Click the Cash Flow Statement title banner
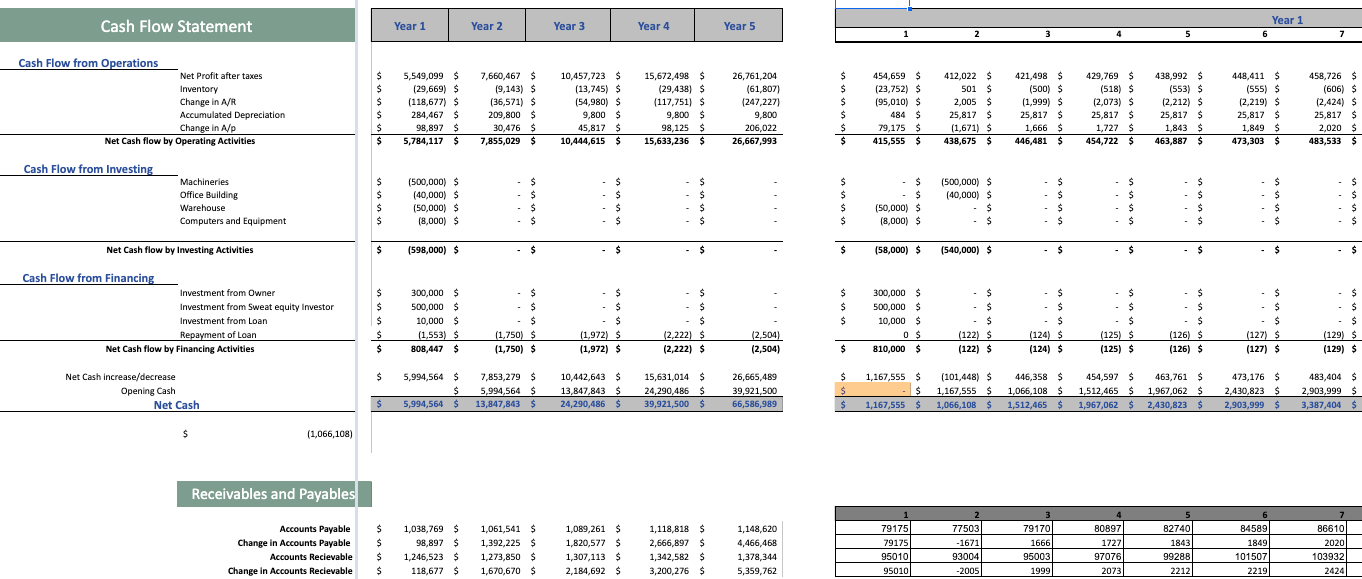Viewport: 1362px width, 579px height. coord(177,26)
